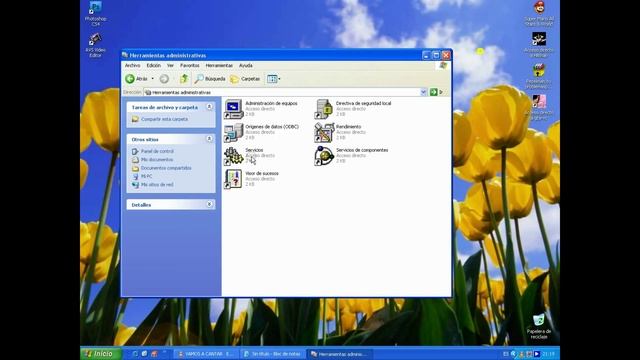Click the blue play icon in tray
The height and width of the screenshot is (360, 640).
coord(537,354)
